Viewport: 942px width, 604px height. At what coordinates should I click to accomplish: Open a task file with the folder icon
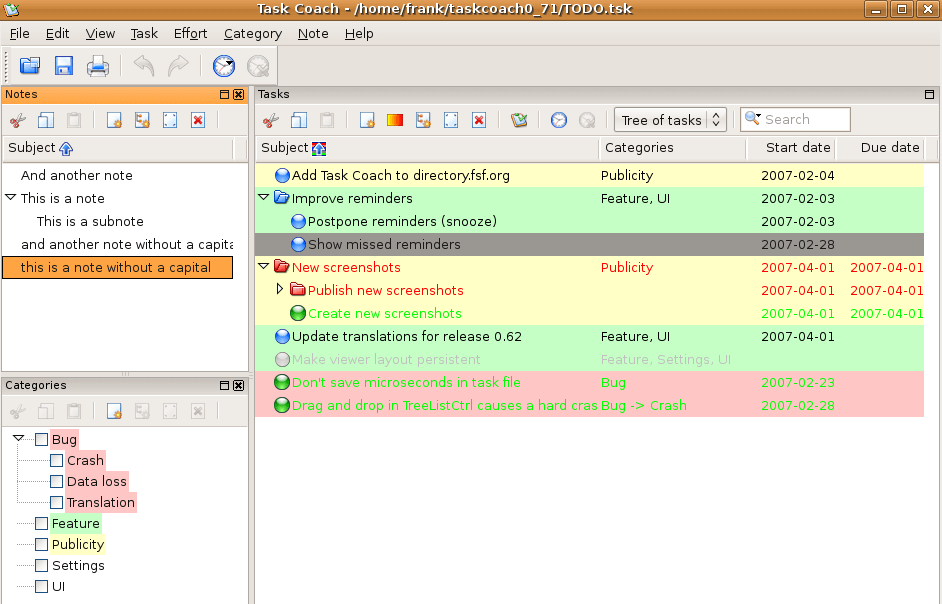point(29,66)
